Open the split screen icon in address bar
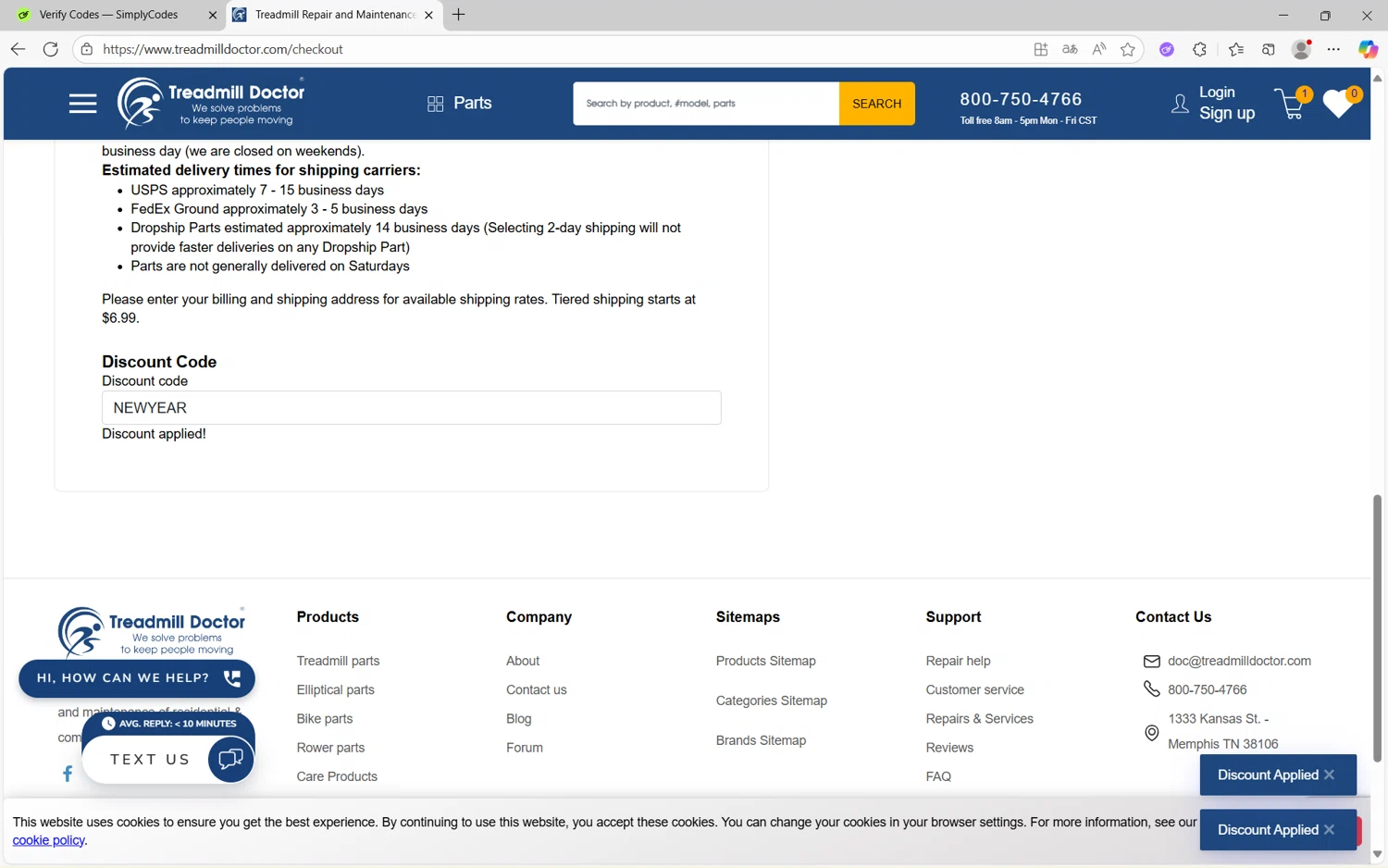The image size is (1388, 868). pos(1041,49)
